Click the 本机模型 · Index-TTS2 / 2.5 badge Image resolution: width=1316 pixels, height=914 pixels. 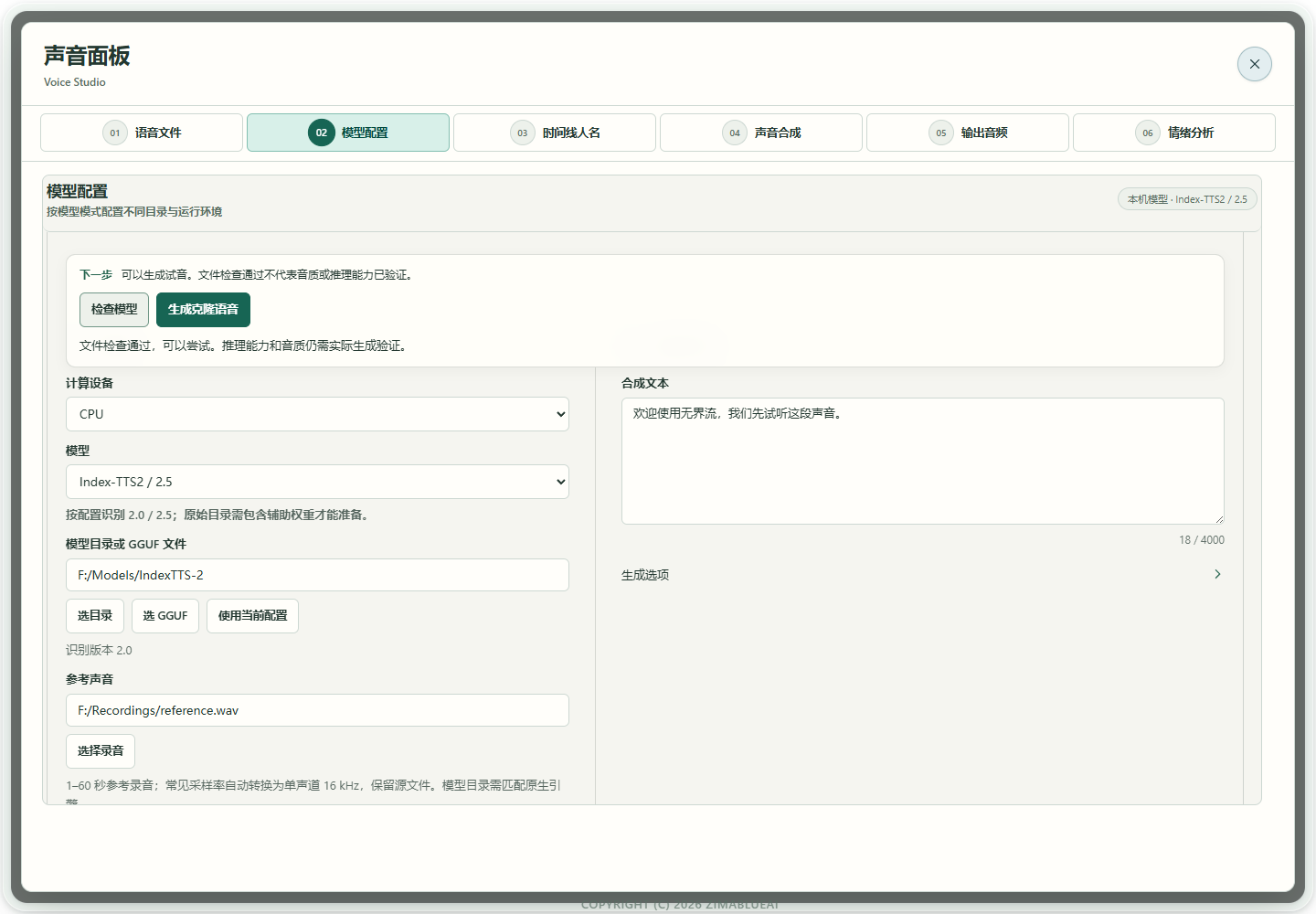point(1187,199)
